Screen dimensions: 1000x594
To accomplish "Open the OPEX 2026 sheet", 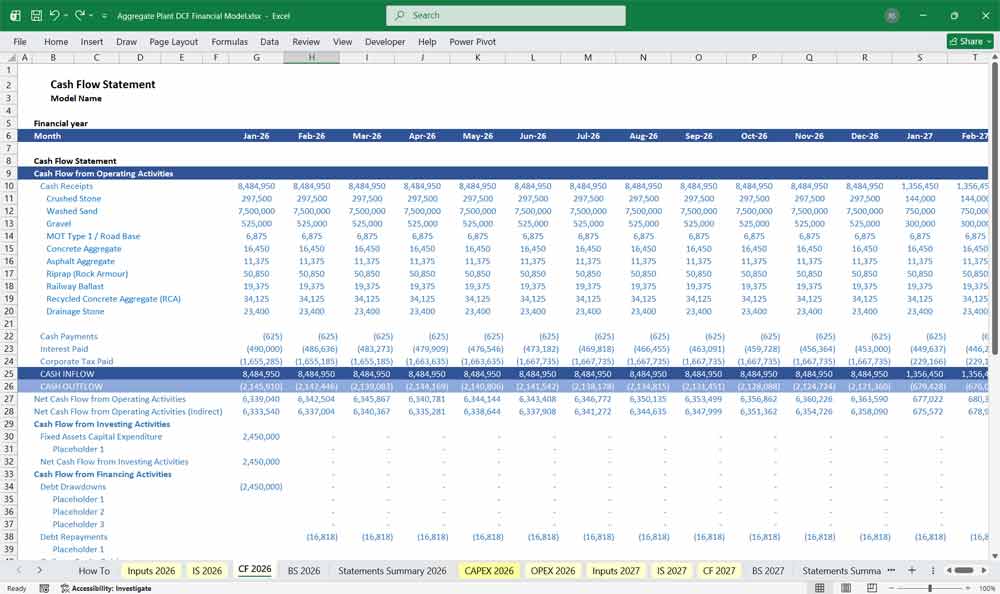I will pos(553,571).
